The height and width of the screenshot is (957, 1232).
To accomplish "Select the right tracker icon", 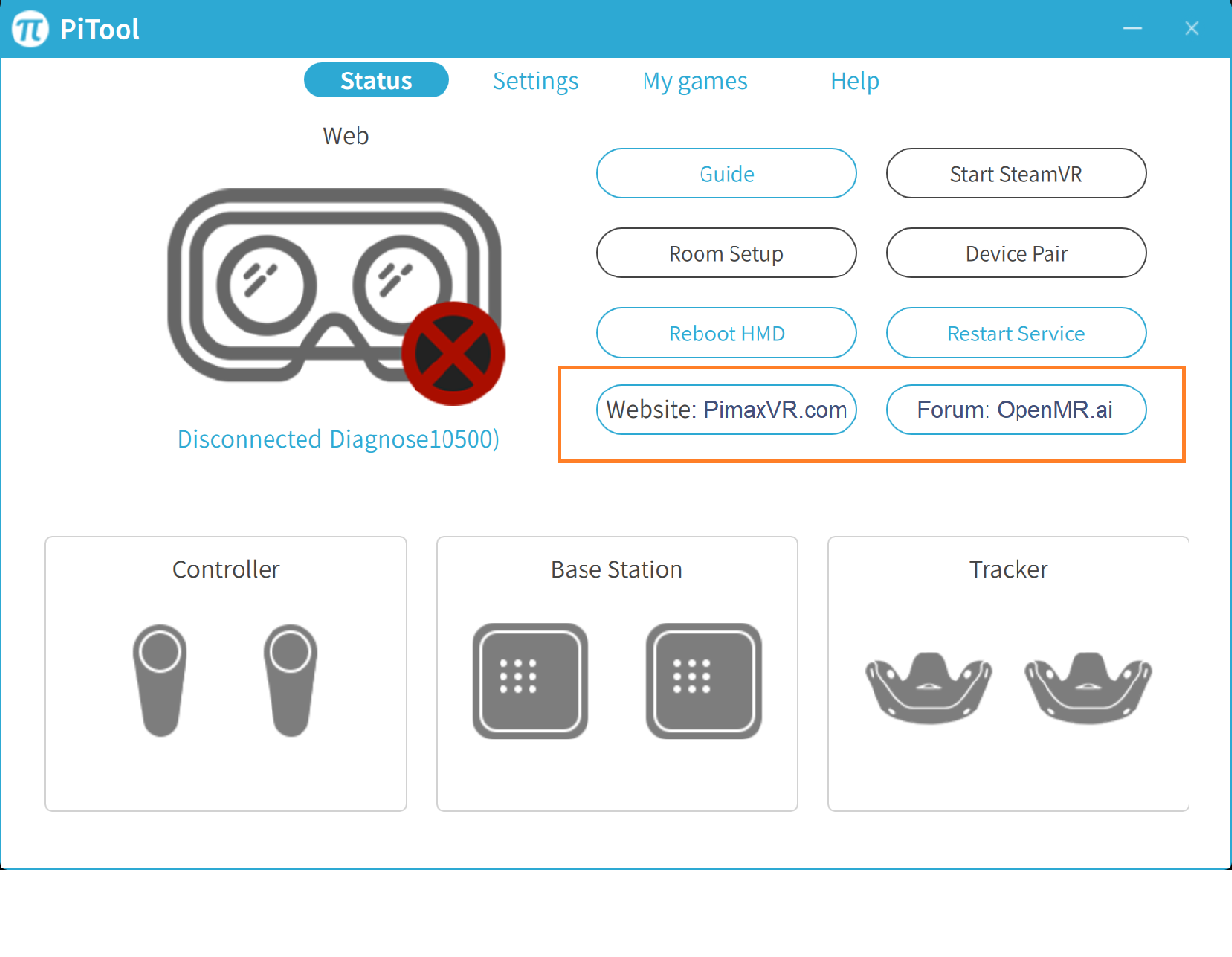I will point(1089,688).
